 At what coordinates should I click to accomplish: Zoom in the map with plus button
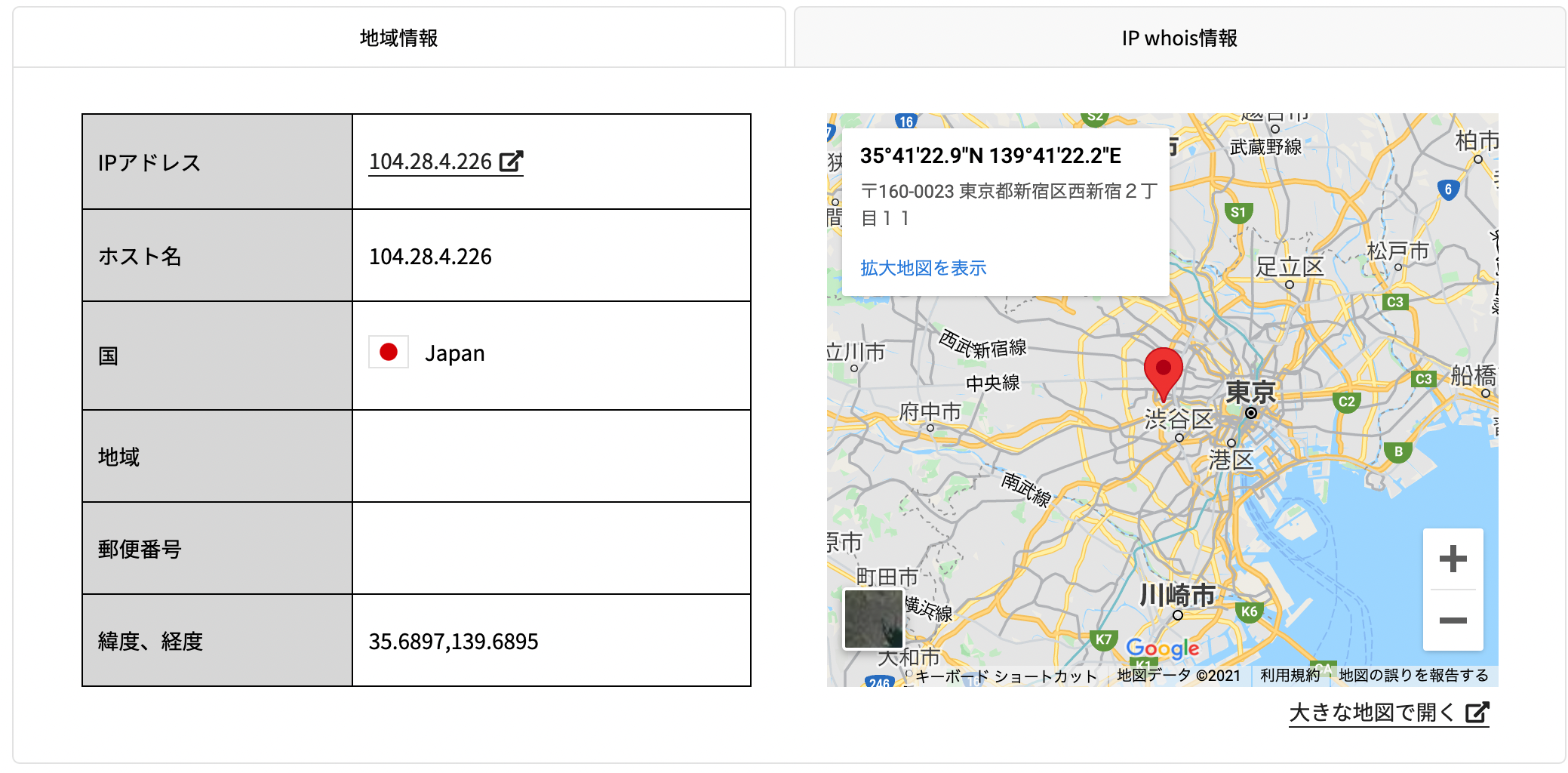tap(1453, 559)
